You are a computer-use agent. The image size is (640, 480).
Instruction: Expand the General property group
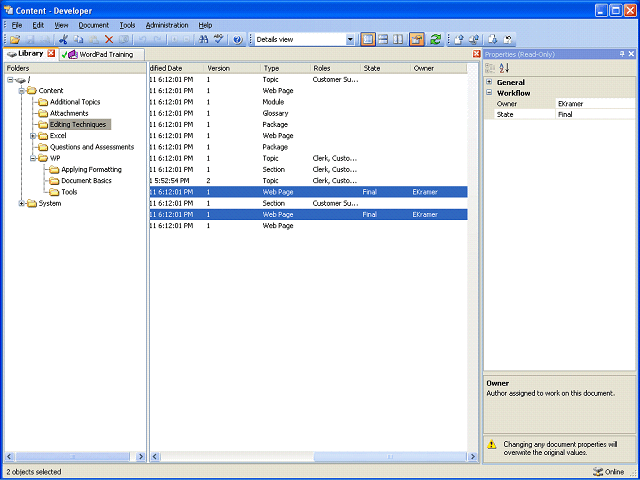click(x=489, y=82)
